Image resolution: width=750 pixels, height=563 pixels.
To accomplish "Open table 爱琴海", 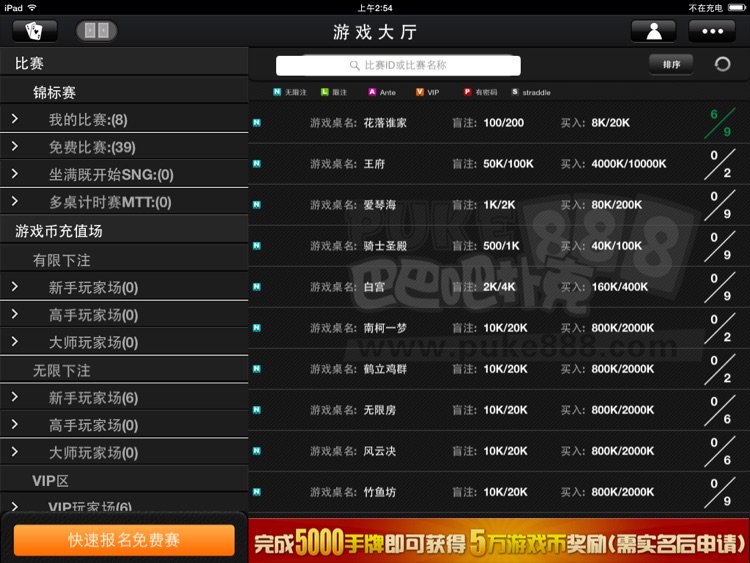I will click(x=499, y=205).
